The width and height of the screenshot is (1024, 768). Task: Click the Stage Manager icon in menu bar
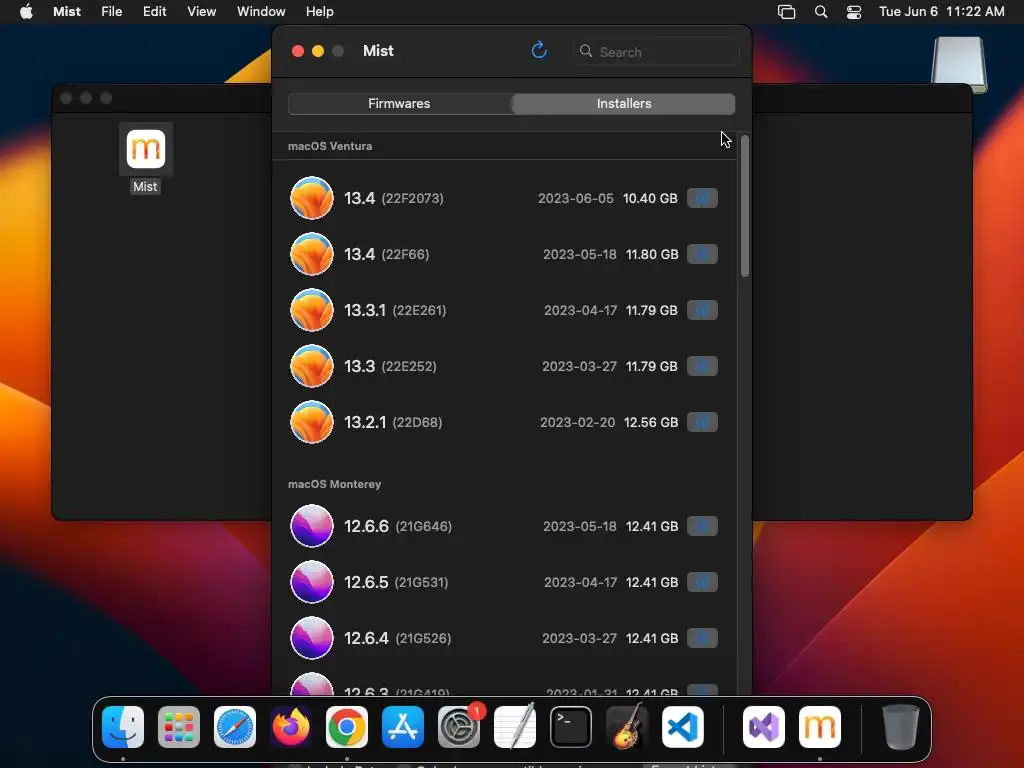click(x=786, y=12)
